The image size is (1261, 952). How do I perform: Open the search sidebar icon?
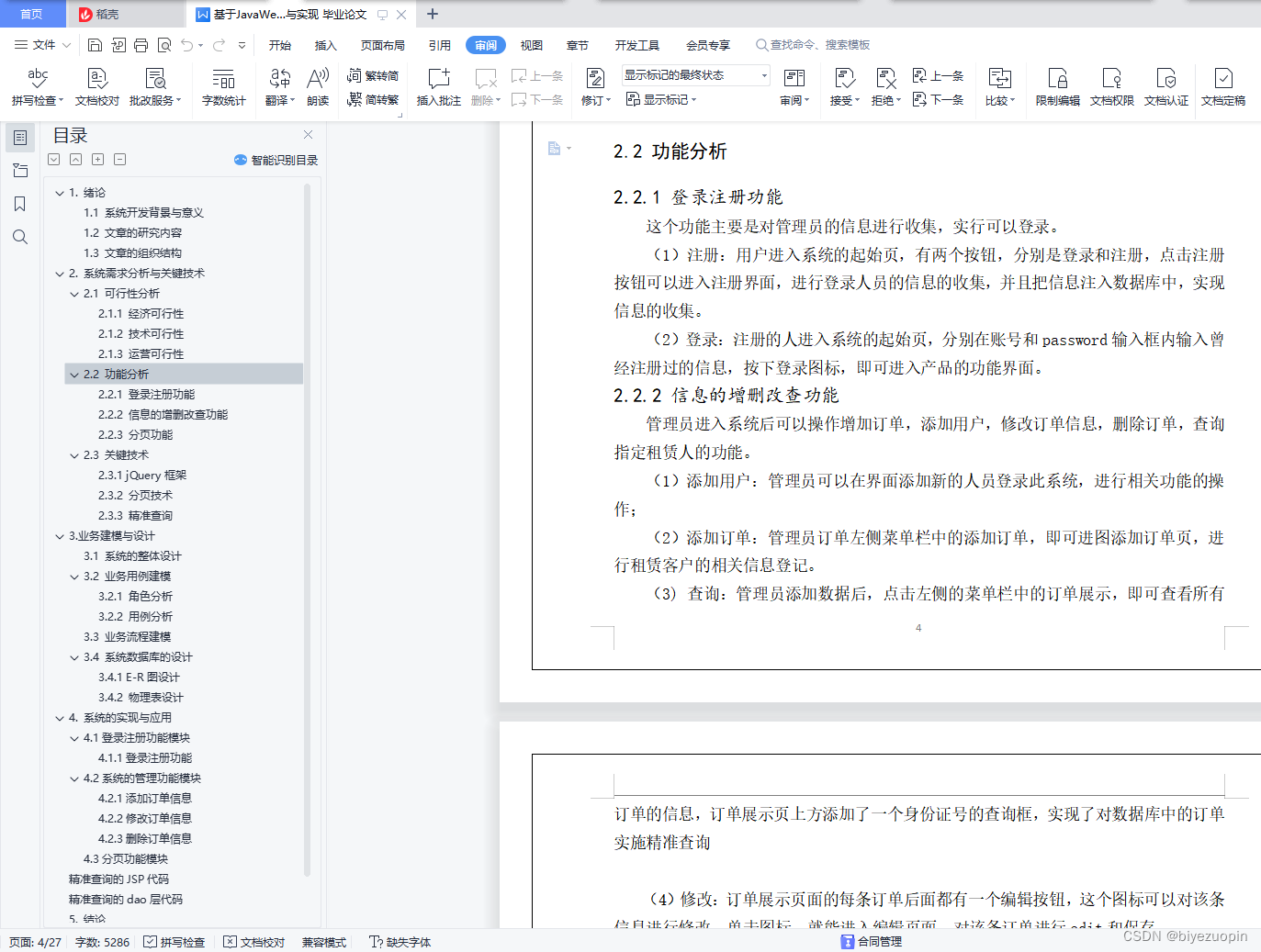point(20,237)
